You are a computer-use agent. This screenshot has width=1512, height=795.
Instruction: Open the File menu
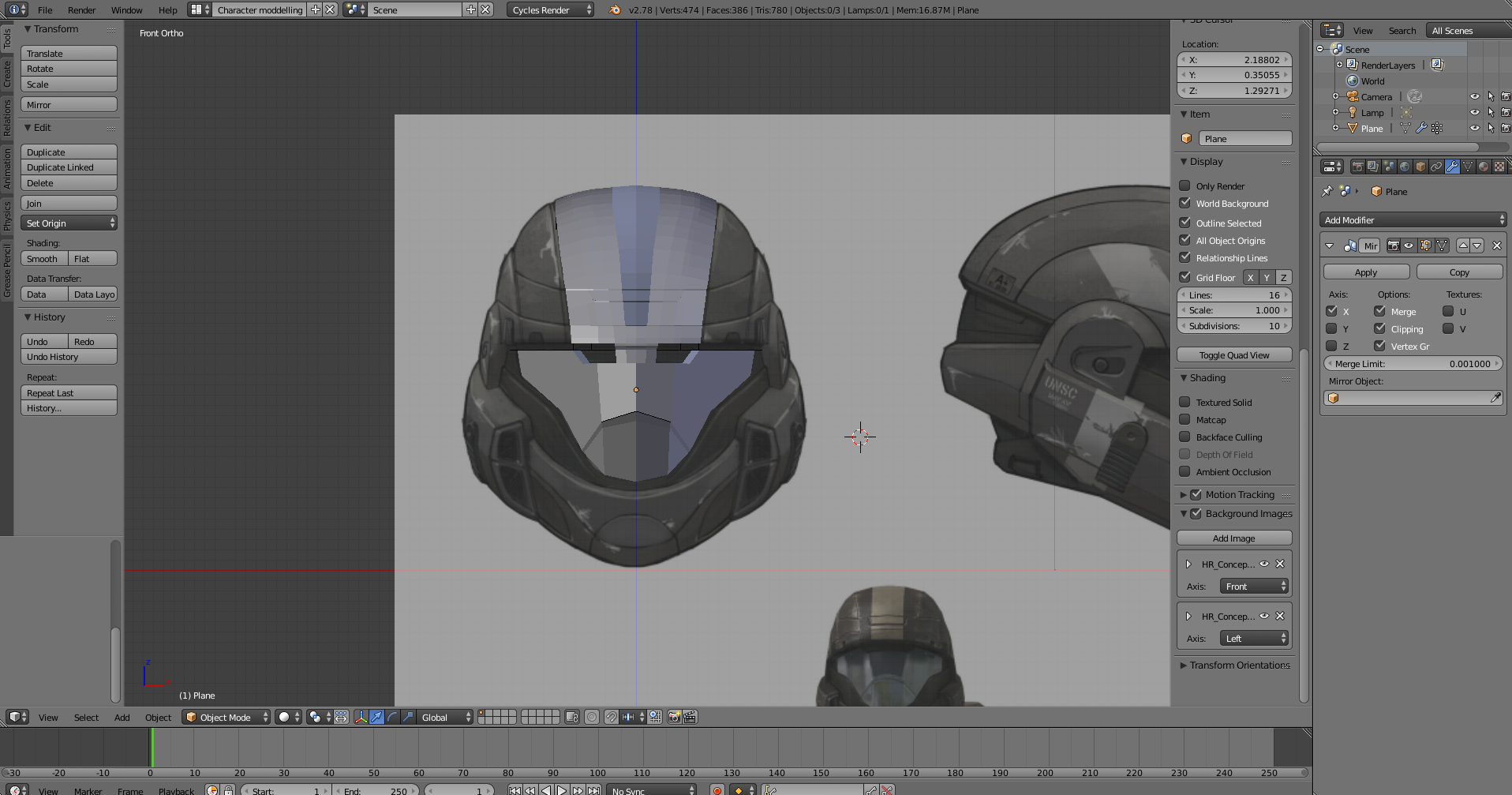point(45,9)
